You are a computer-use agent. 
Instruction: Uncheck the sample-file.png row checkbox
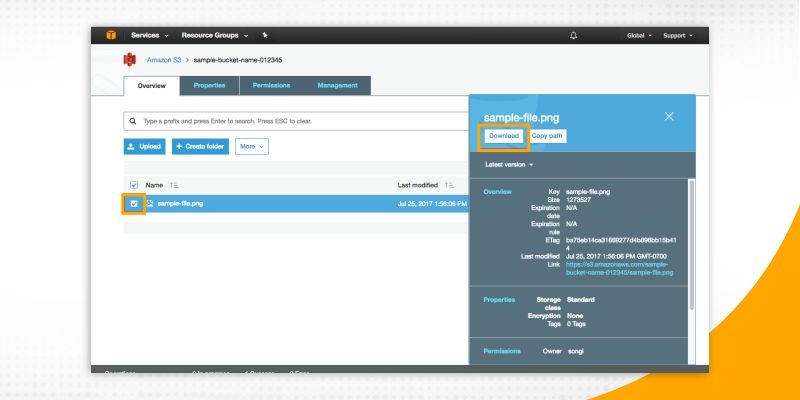click(134, 203)
